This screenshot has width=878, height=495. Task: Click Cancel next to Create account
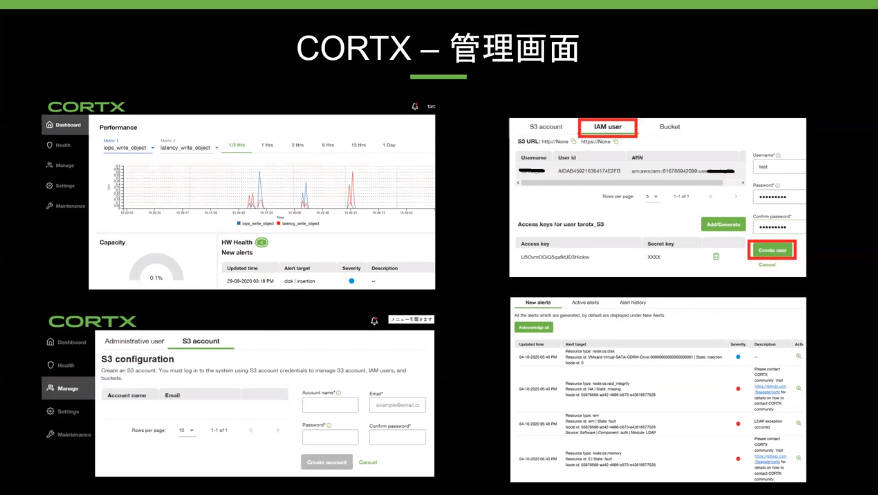[368, 462]
